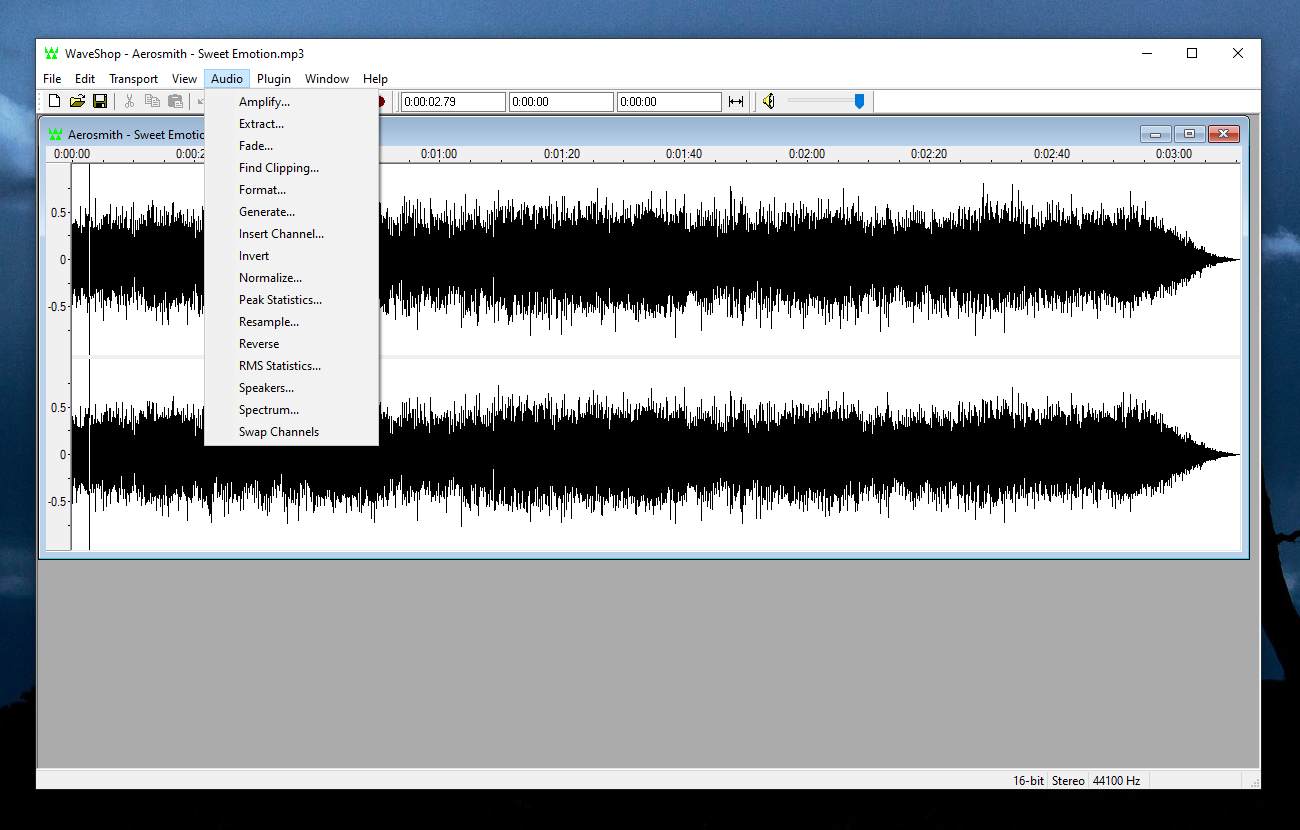The width and height of the screenshot is (1300, 830).
Task: Click the 0:02:40 ruler mark
Action: [x=1052, y=154]
